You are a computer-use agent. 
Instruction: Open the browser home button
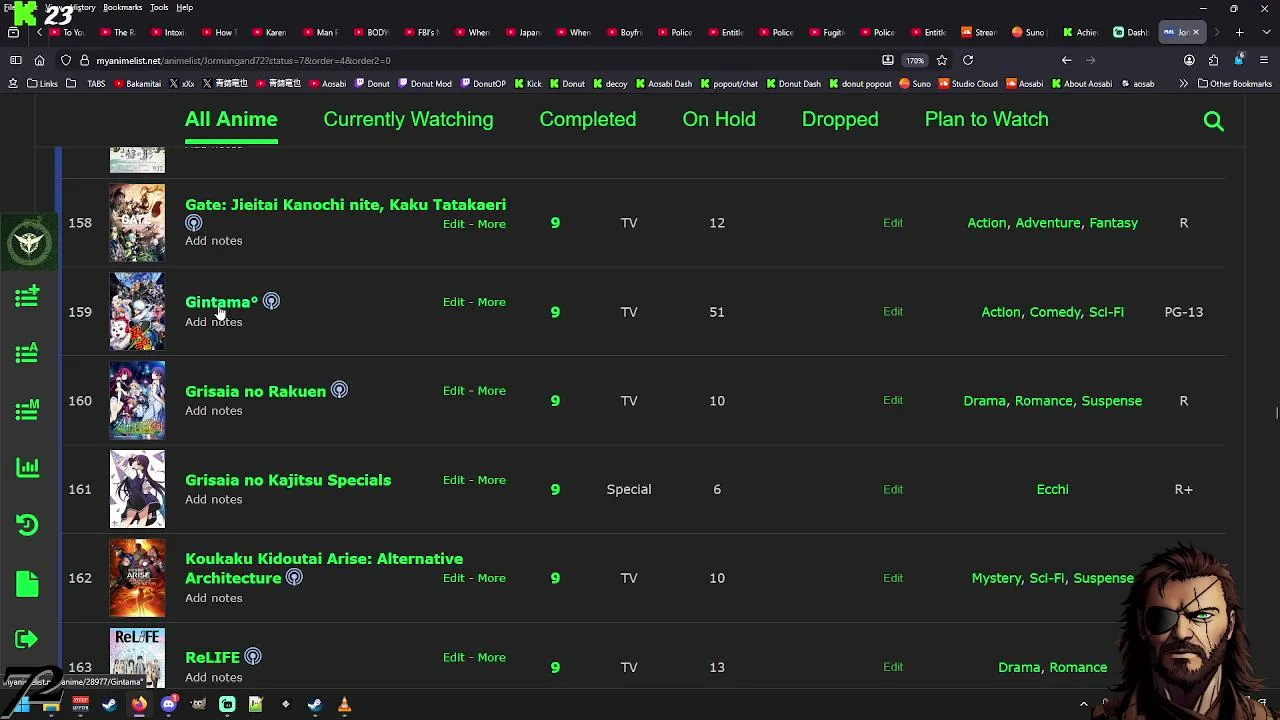coord(39,60)
